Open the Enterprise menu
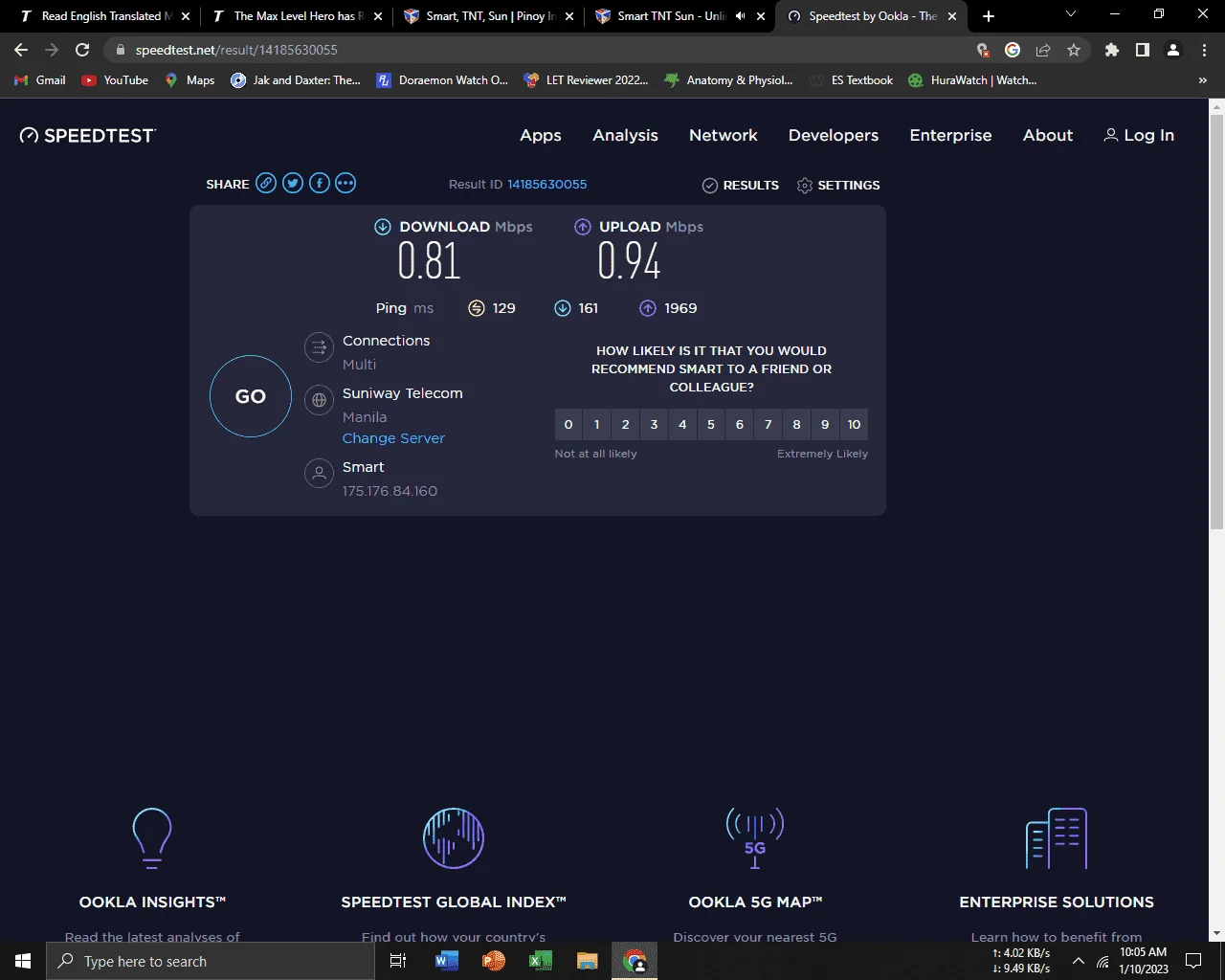 pyautogui.click(x=950, y=136)
